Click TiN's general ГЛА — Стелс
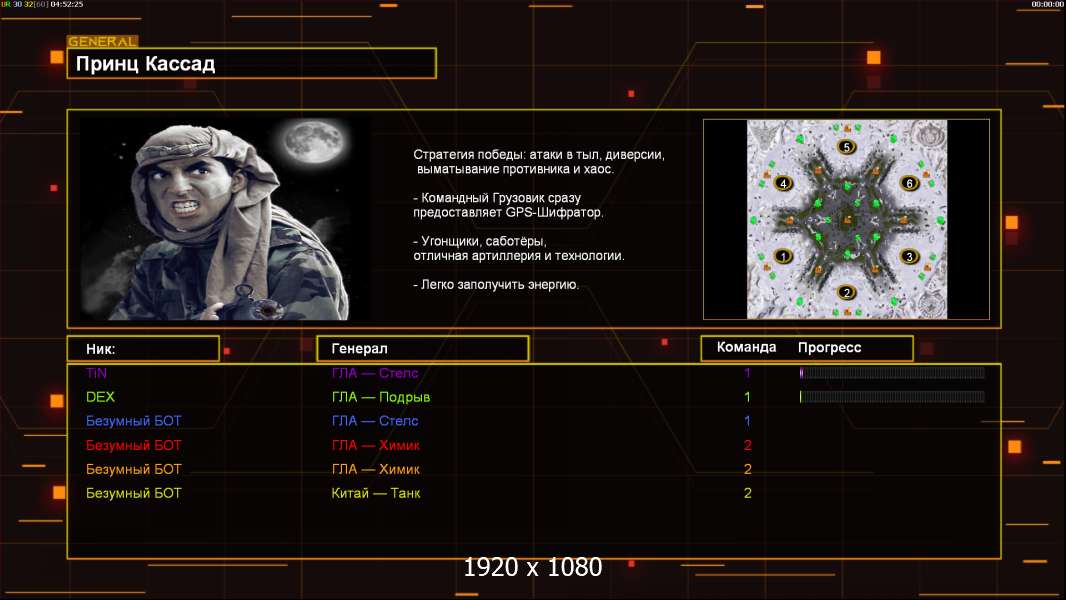Viewport: 1066px width, 600px height. pyautogui.click(x=375, y=373)
